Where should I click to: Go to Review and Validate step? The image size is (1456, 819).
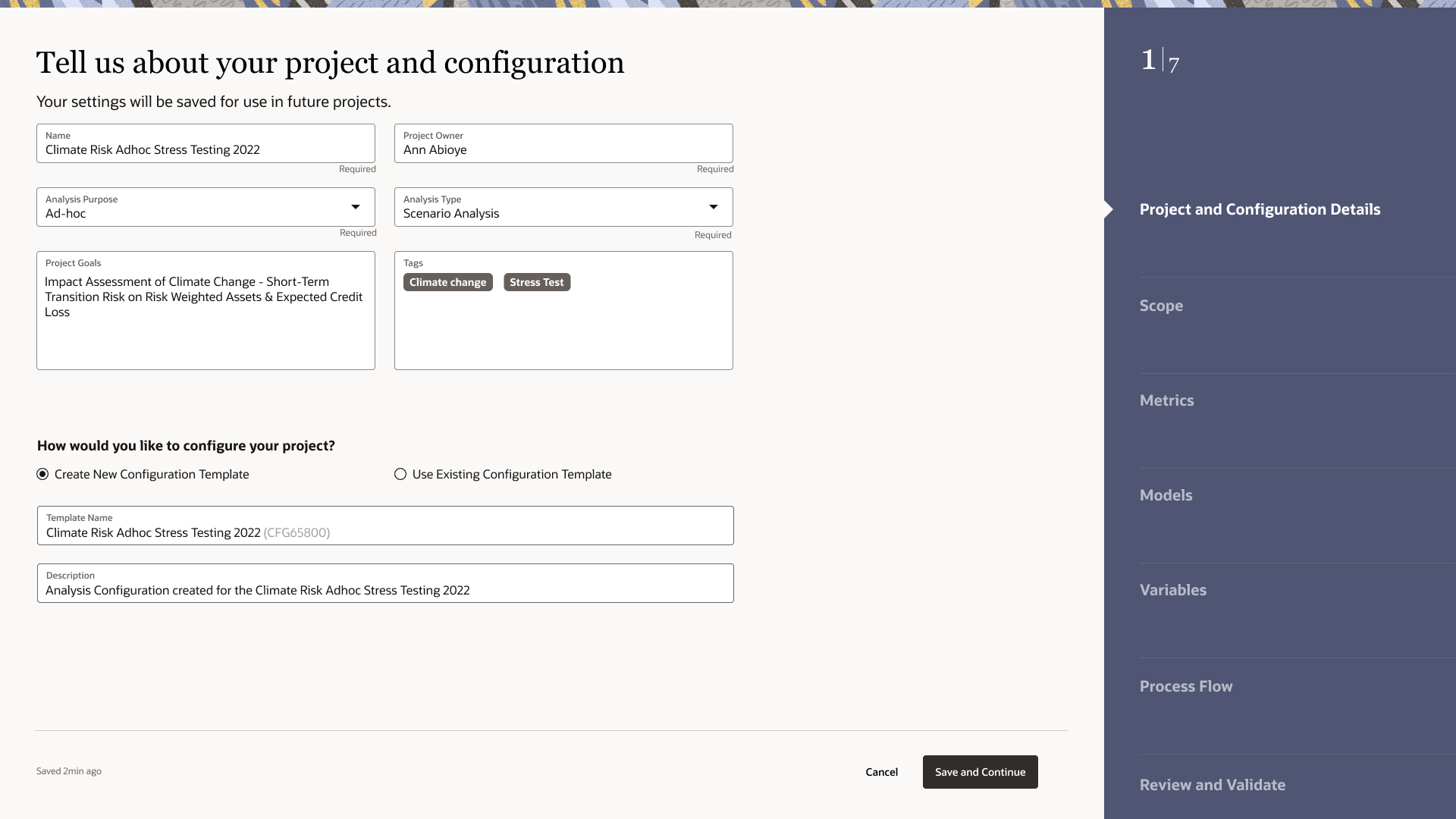(x=1212, y=785)
